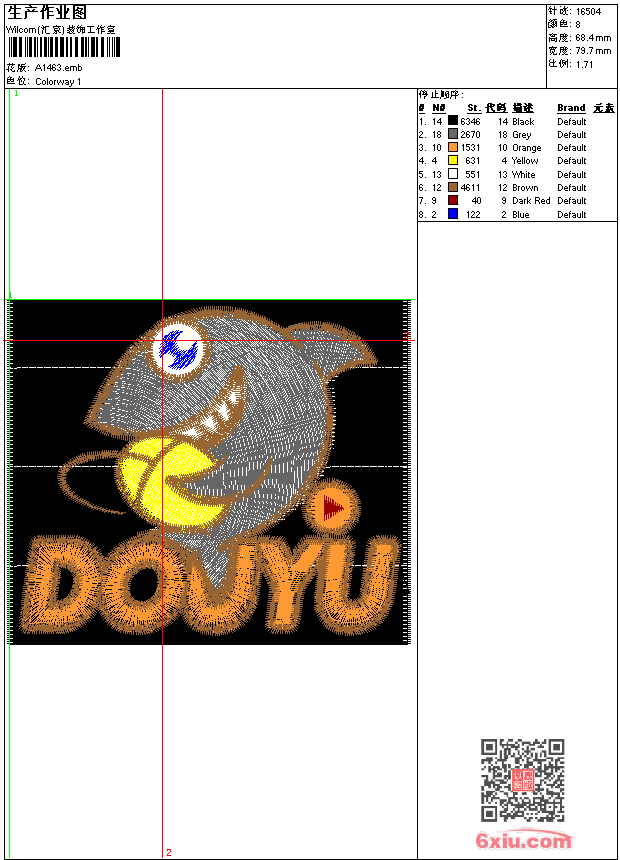Click Default brand in Black row
The width and height of the screenshot is (620, 860).
572,122
